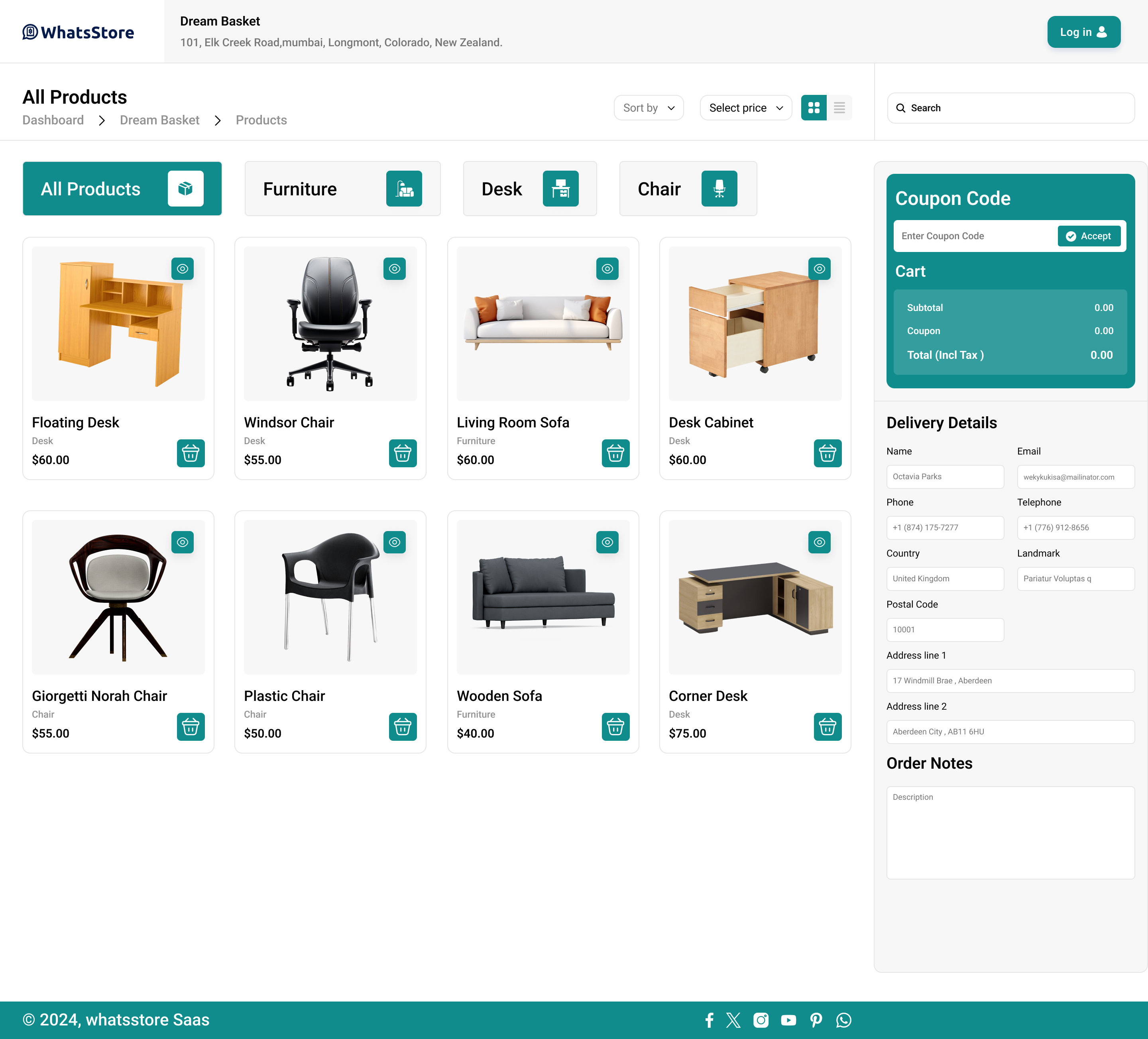Open the WhatsApp icon in footer
This screenshot has width=1148, height=1039.
coord(843,1020)
